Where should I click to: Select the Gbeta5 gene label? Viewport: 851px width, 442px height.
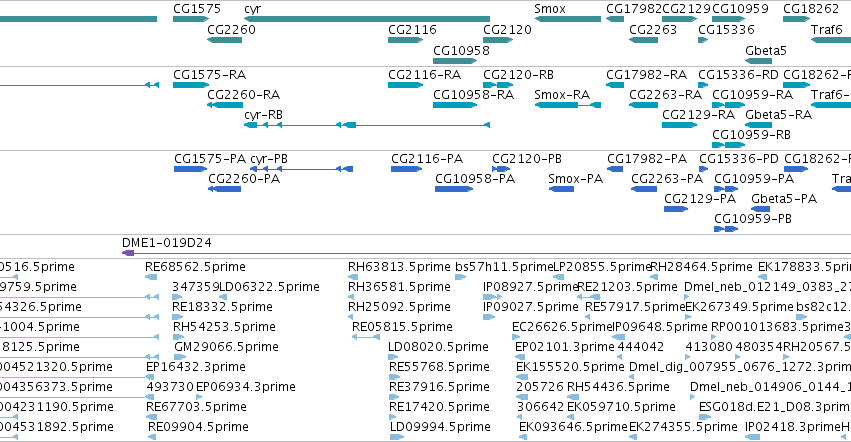[x=766, y=50]
